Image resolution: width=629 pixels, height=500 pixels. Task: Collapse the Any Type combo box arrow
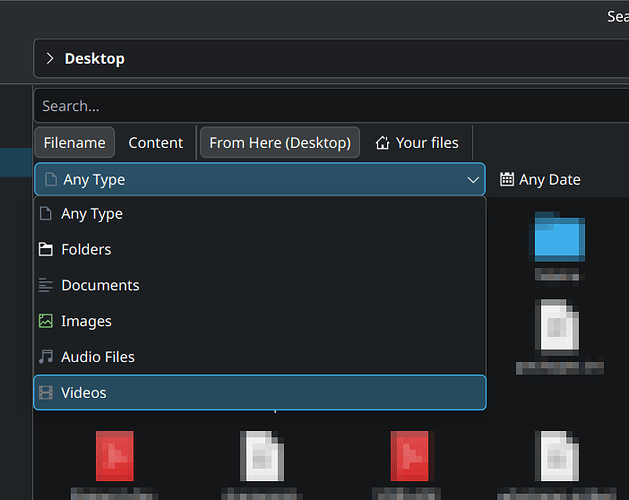473,180
